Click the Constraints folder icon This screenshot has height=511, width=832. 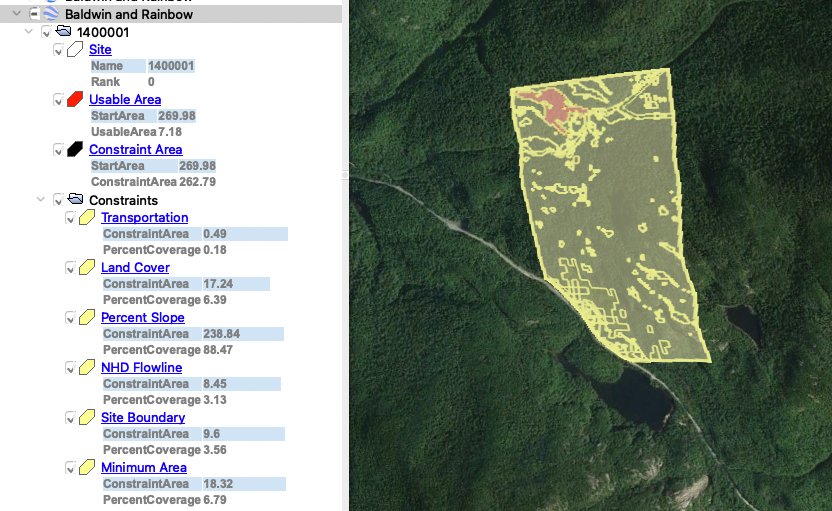(76, 199)
